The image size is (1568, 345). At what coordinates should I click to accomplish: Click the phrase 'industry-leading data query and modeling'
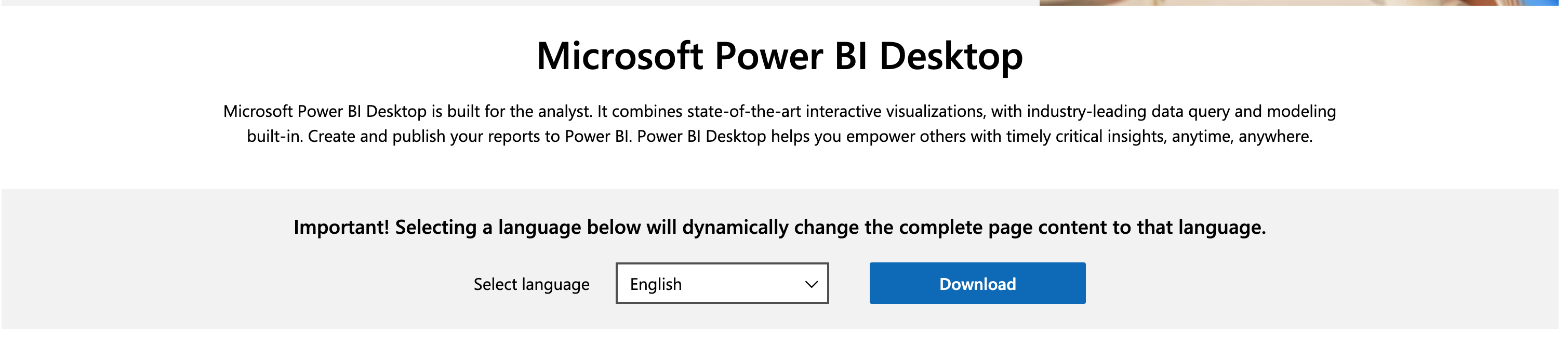tap(1181, 111)
